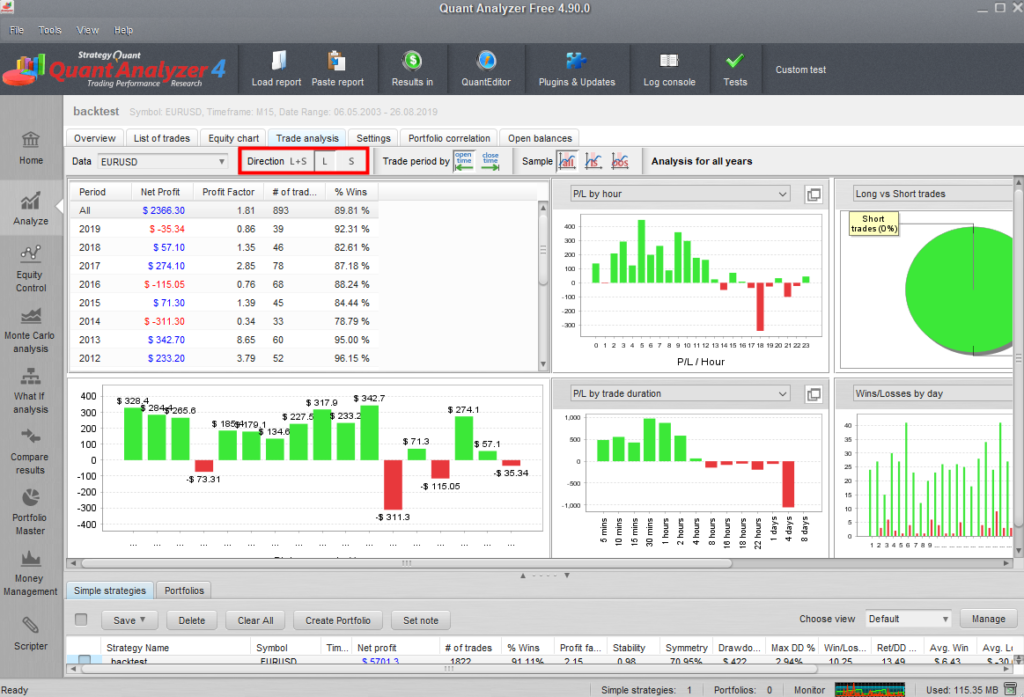1024x697 pixels.
Task: Sort by the Net Profit column header
Action: tap(160, 192)
